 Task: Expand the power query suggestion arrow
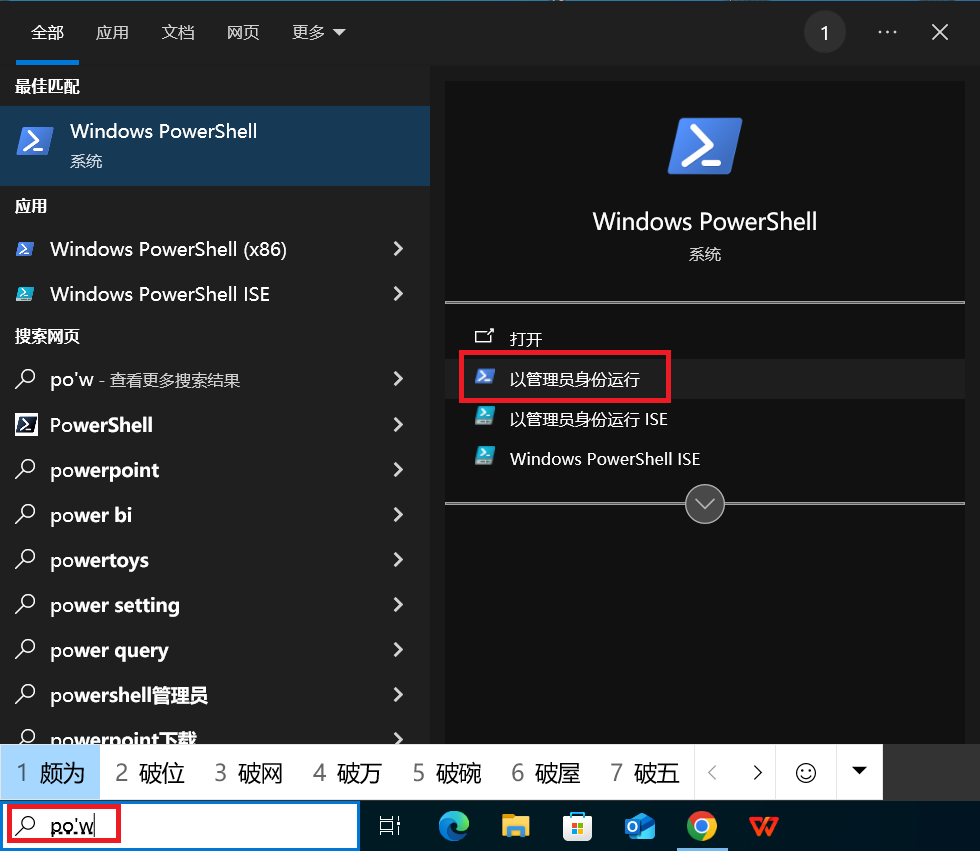click(x=398, y=650)
